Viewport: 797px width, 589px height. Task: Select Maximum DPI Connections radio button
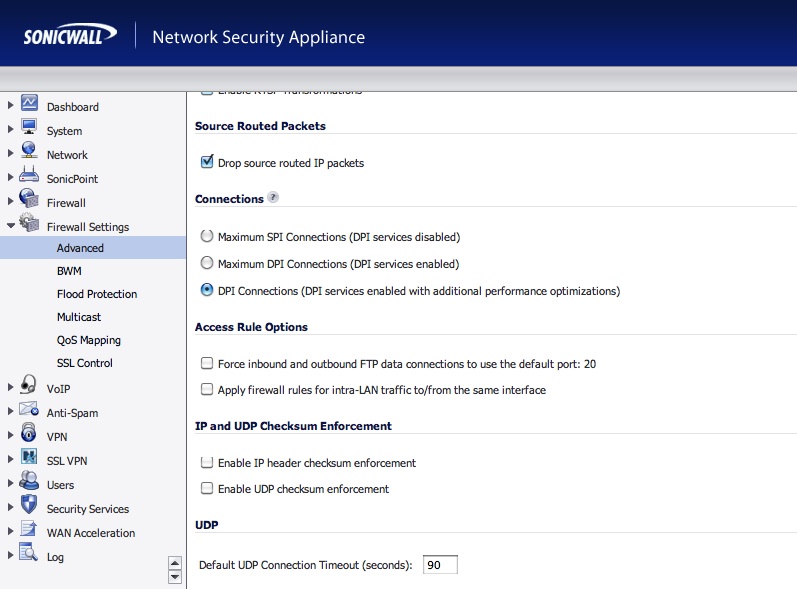[x=207, y=263]
